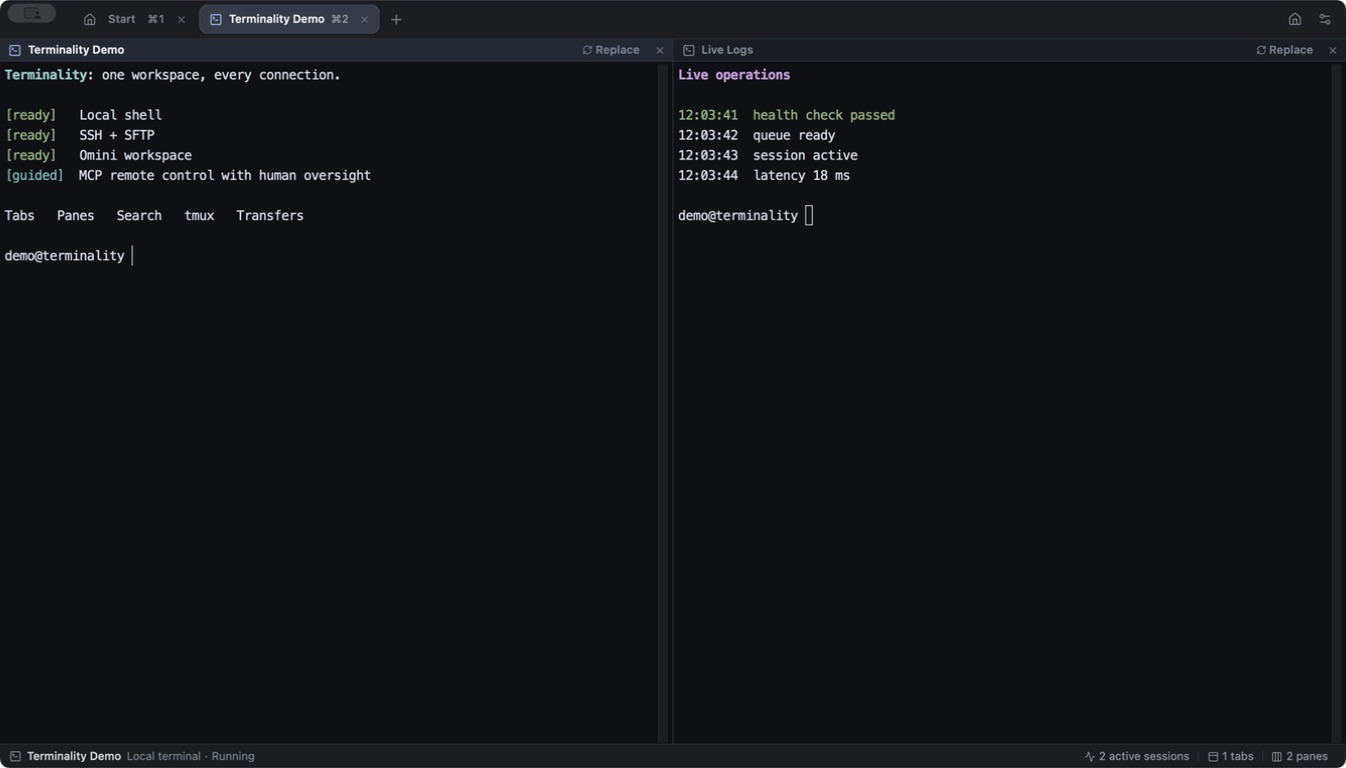The image size is (1346, 768).
Task: Click the word 'Search' in terminal
Action: click(x=139, y=215)
